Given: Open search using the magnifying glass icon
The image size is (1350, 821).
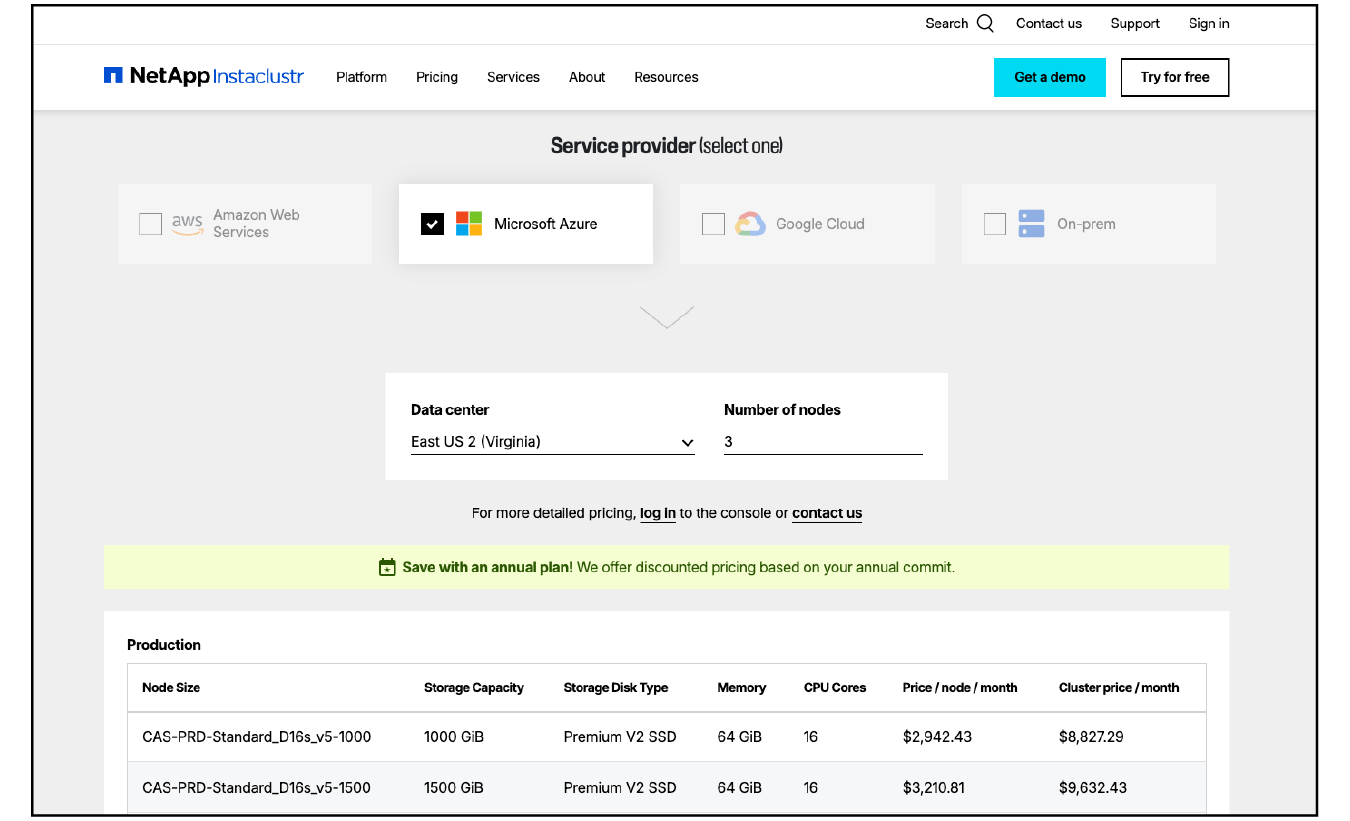Looking at the screenshot, I should (986, 22).
